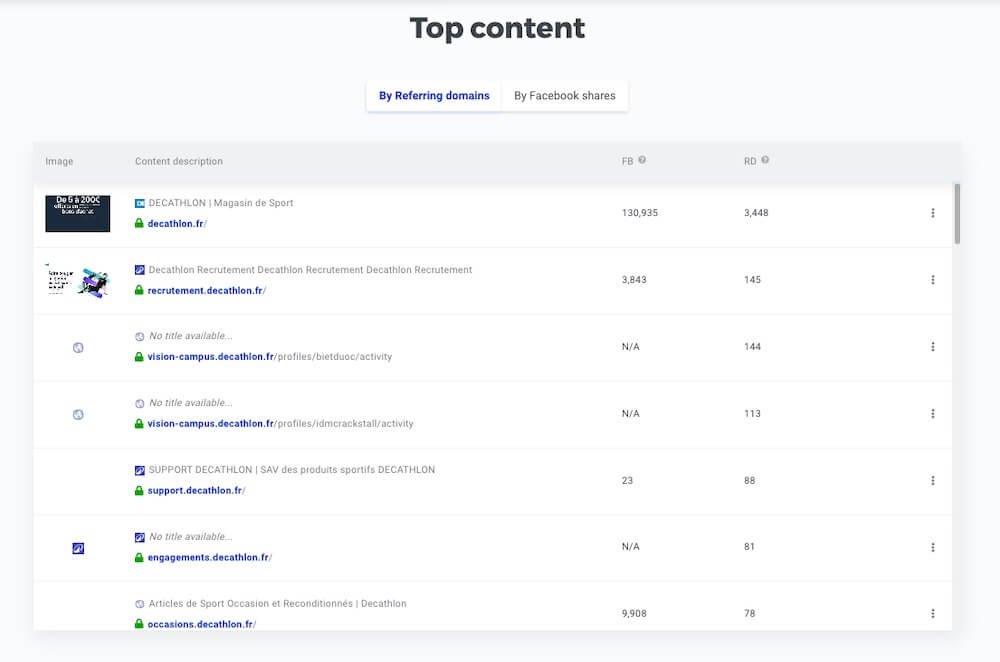The width and height of the screenshot is (1000, 662).
Task: Click favicon next to Articles de Sport Occasion
Action: point(140,604)
